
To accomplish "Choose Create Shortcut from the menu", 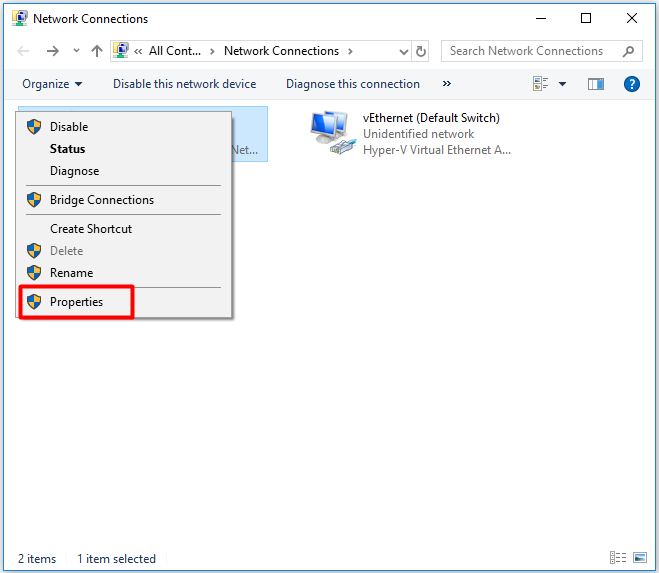I will click(x=124, y=229).
